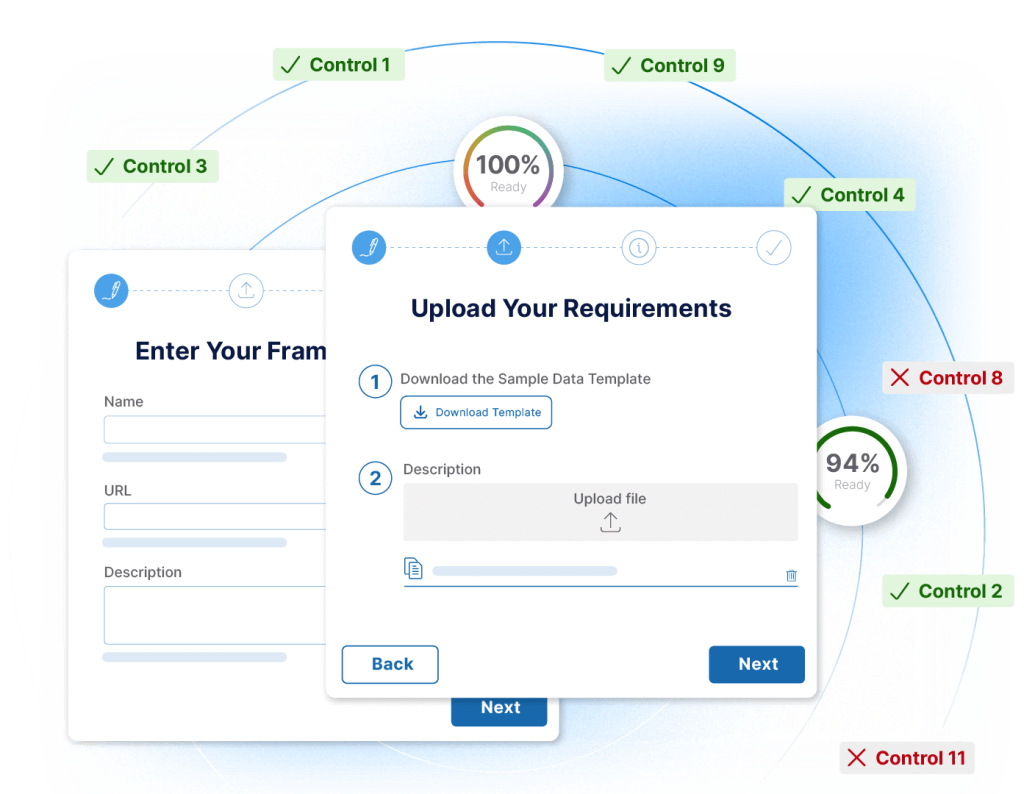Click Next on the Upload Your Requirements card
Viewport: 1024px width, 794px height.
757,664
